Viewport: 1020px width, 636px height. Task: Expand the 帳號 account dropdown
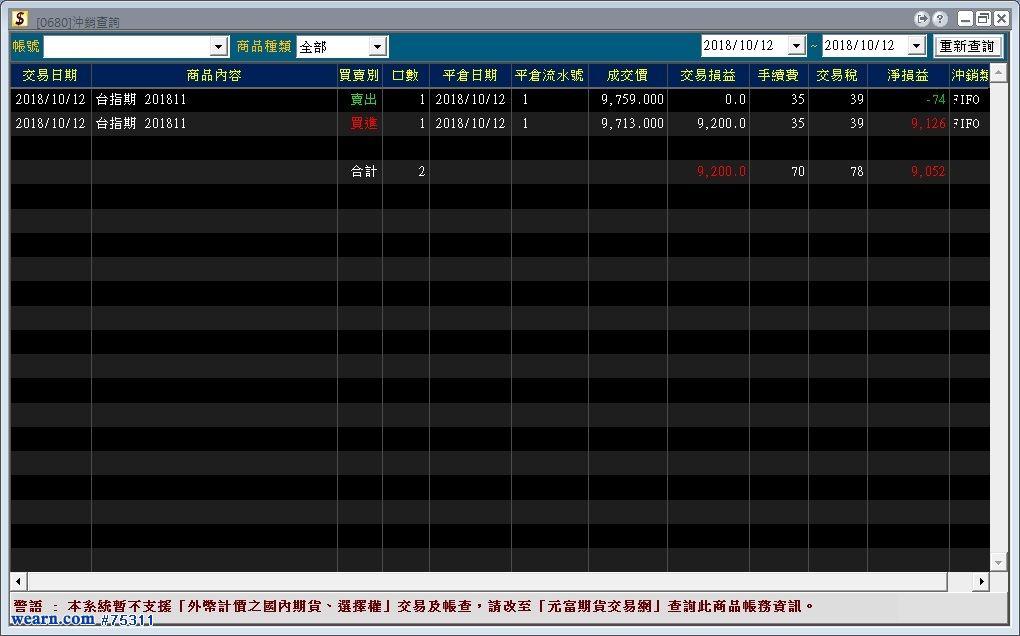[x=219, y=46]
